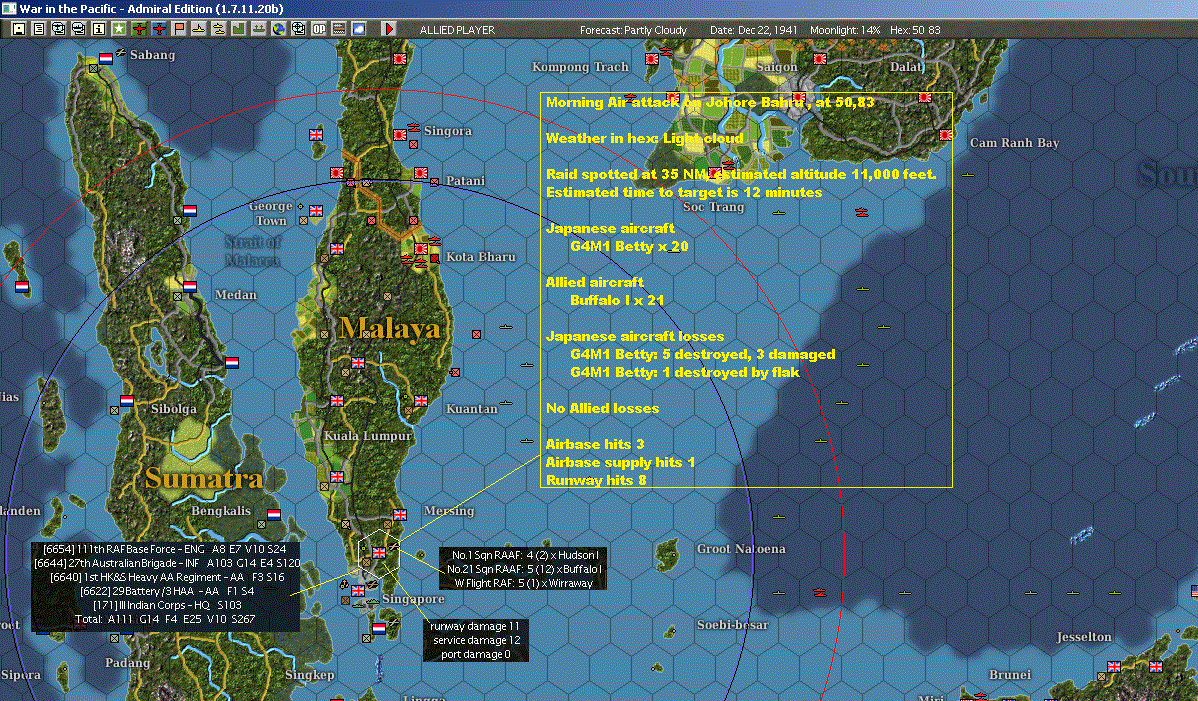
Task: Click the Soebi-besar map label
Action: point(732,625)
